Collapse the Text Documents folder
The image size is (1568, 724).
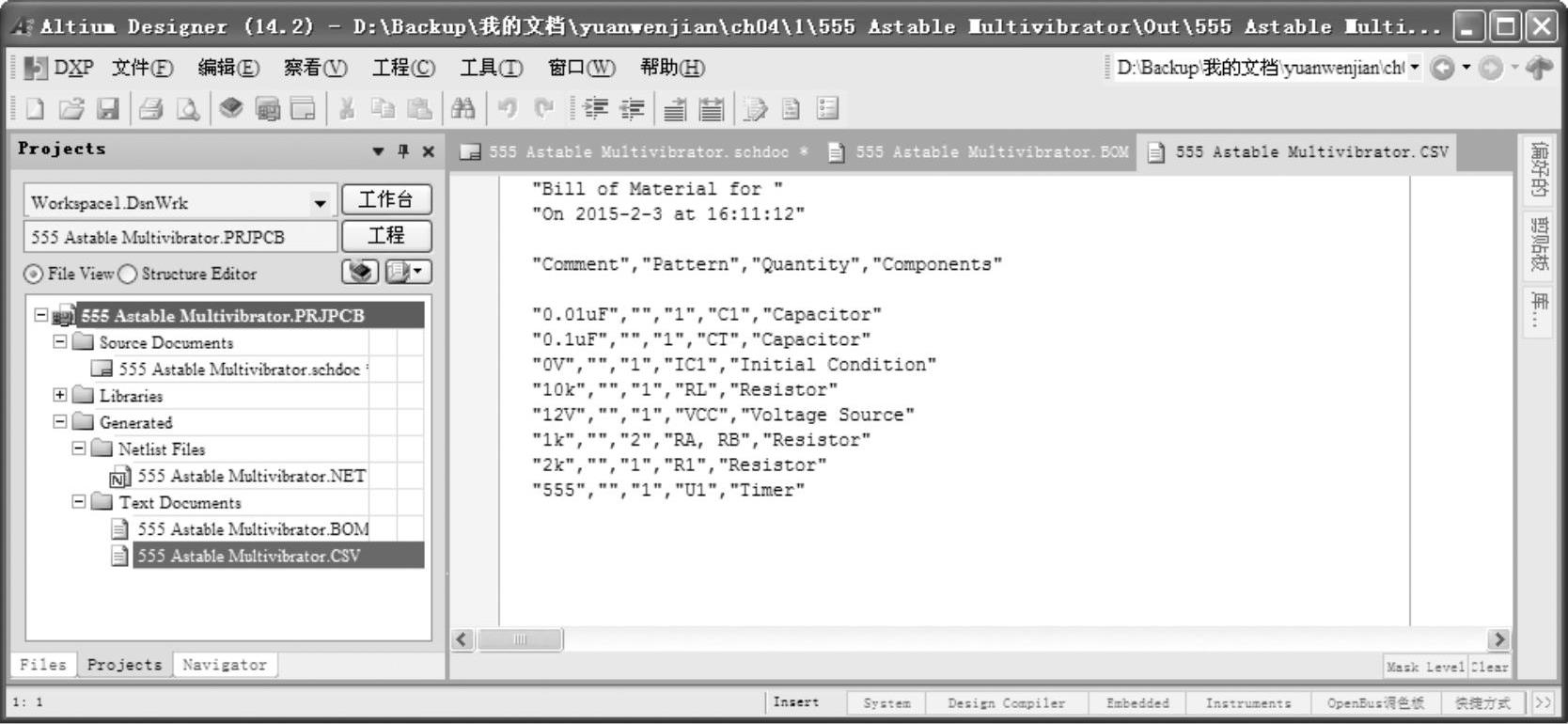click(x=79, y=502)
